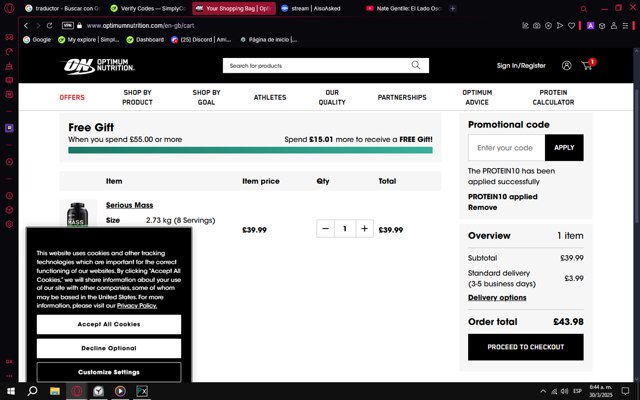Open the notification center in system tray
Screen dimensions: 640x400
click(x=625, y=391)
